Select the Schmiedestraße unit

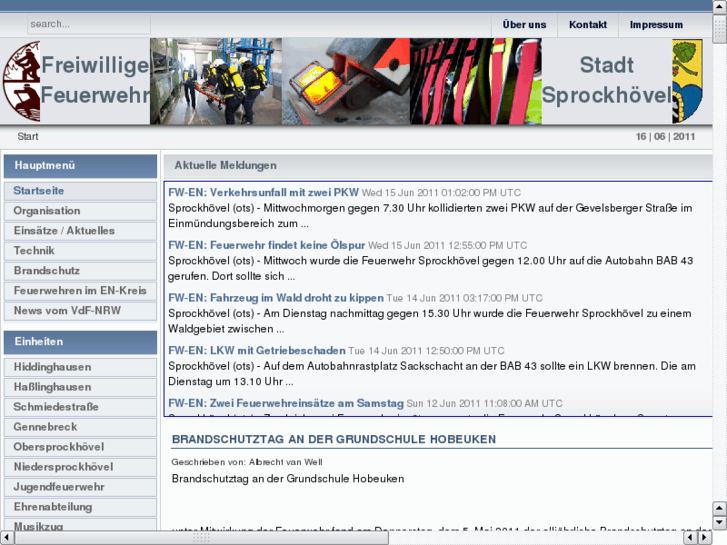coord(80,407)
